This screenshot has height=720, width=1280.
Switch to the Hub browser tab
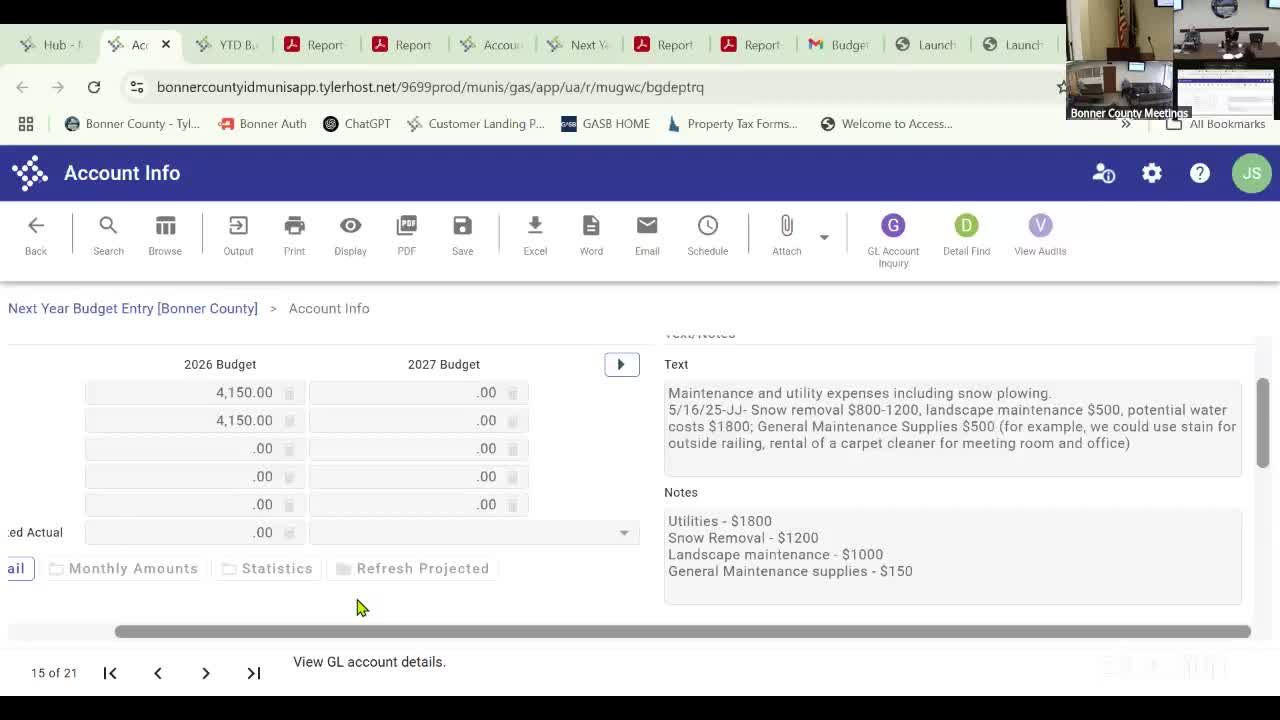pos(52,45)
